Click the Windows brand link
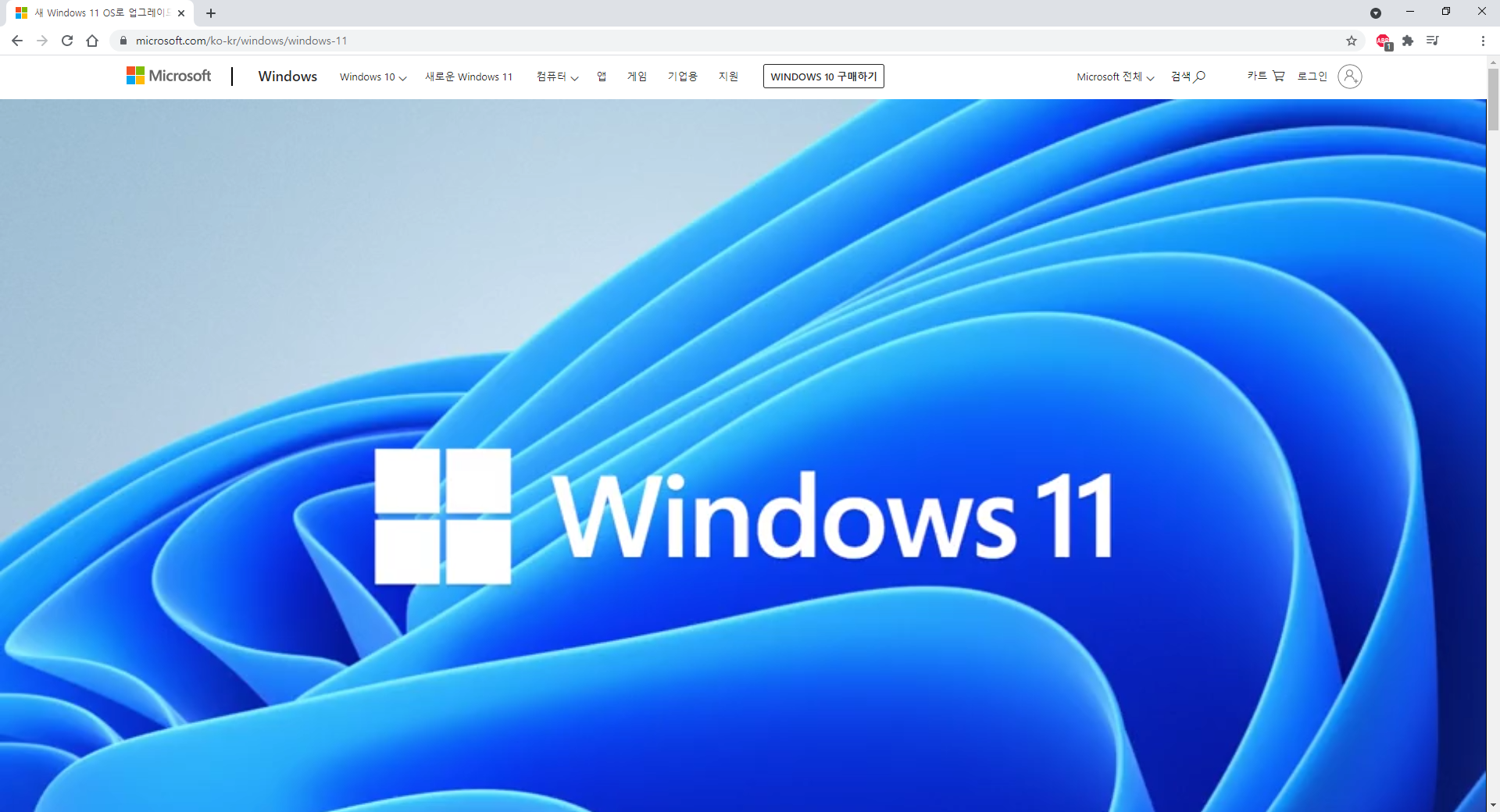 [x=287, y=76]
